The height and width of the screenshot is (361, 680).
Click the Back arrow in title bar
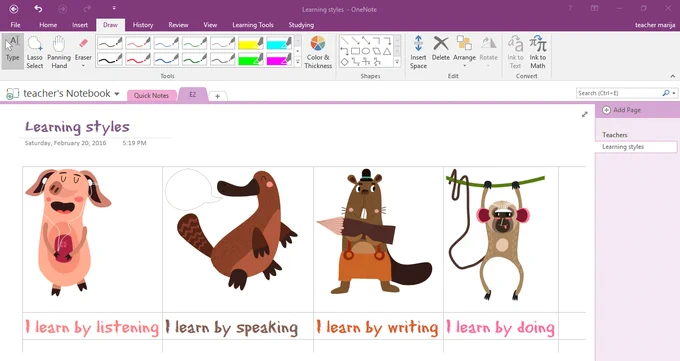pos(14,9)
